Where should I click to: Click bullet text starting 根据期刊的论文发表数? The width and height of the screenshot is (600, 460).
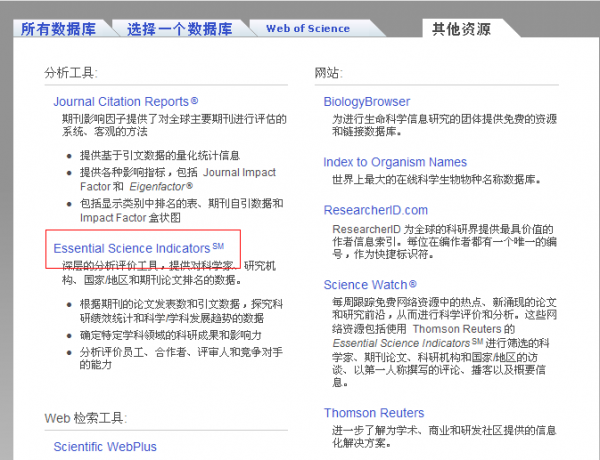point(181,311)
